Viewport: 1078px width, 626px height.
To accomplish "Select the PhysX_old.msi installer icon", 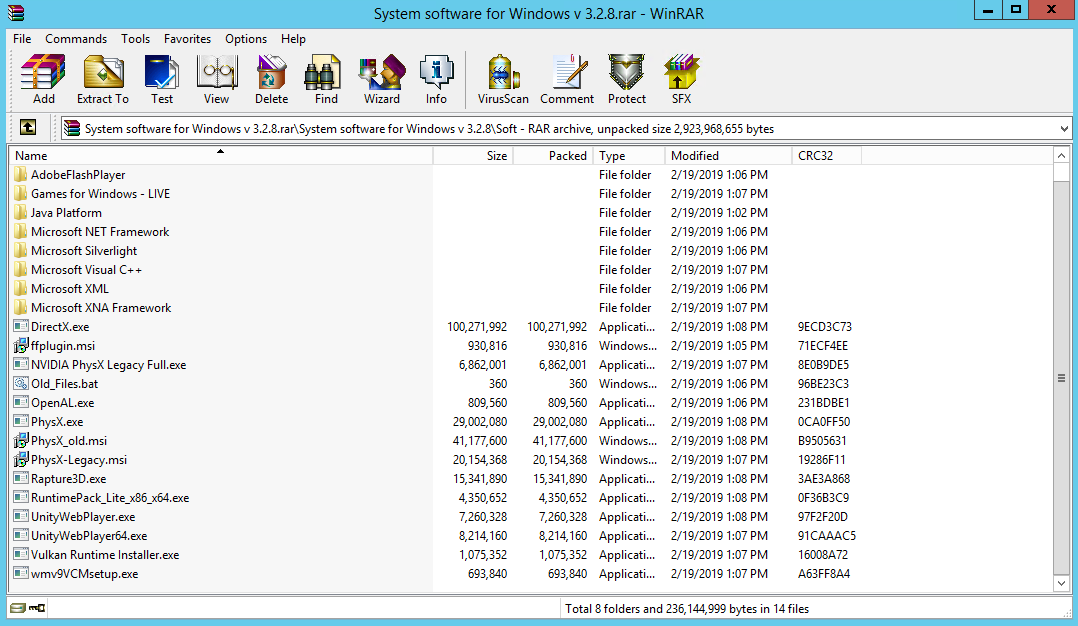I will [x=21, y=440].
